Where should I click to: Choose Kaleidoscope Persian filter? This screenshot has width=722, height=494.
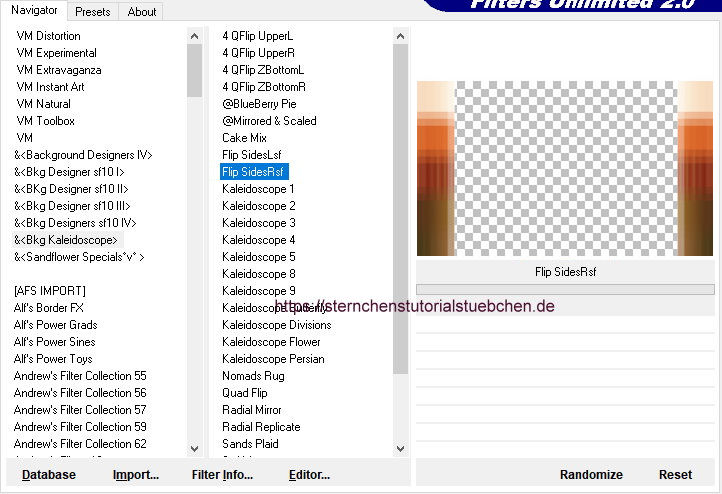tap(273, 359)
